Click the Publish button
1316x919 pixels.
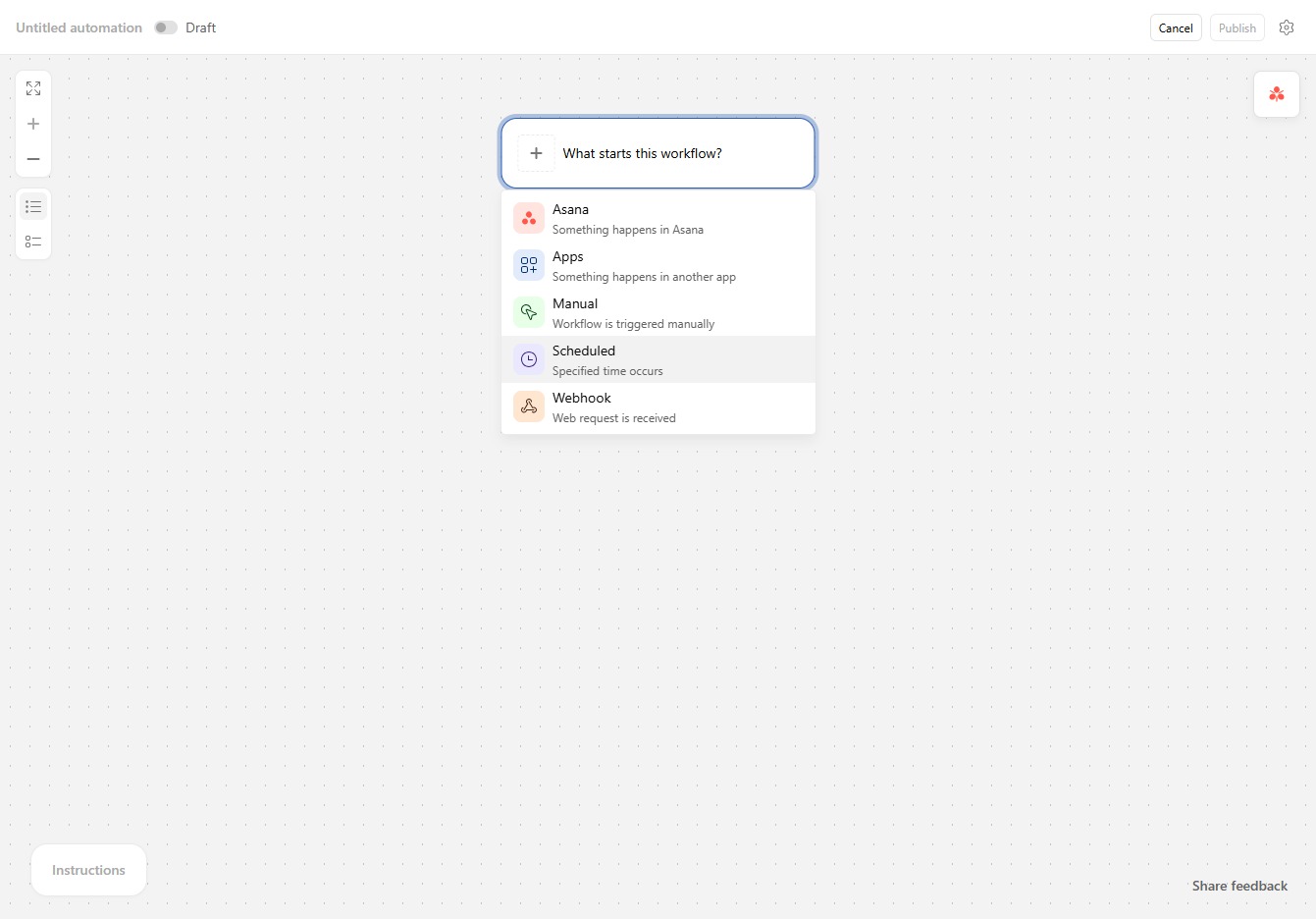pyautogui.click(x=1237, y=27)
